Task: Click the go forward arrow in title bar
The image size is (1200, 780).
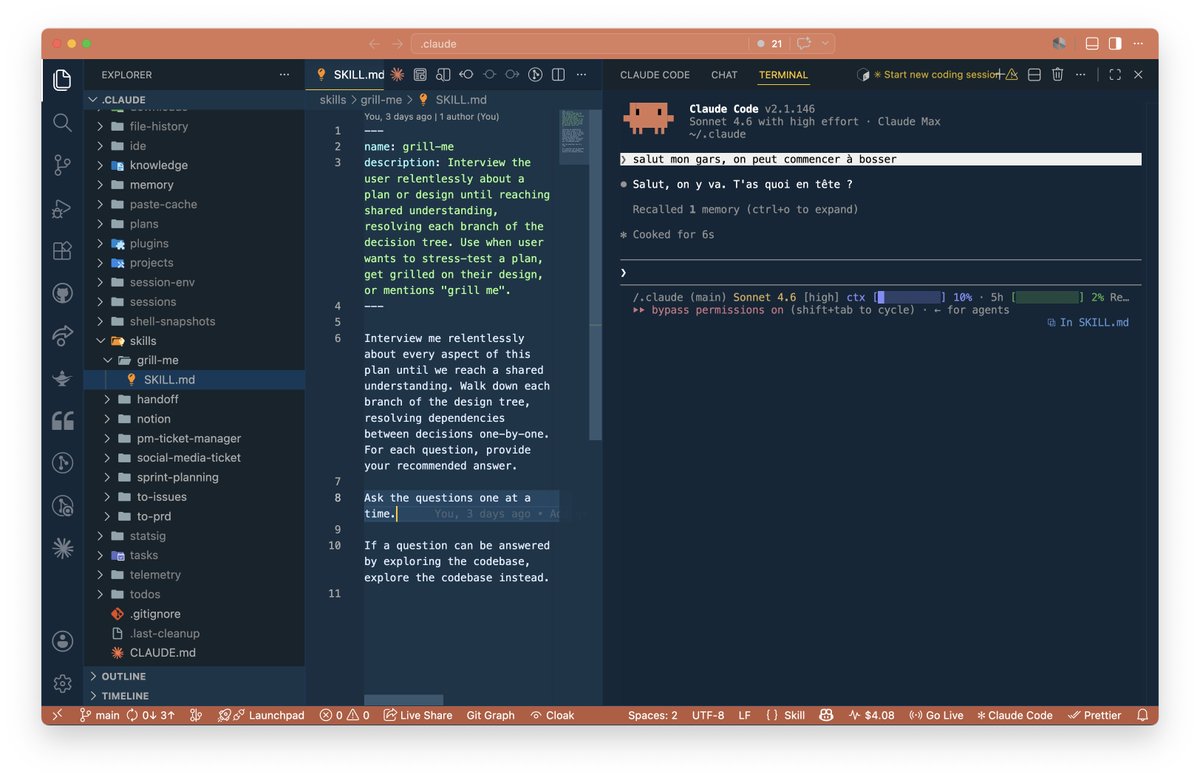Action: pos(398,44)
